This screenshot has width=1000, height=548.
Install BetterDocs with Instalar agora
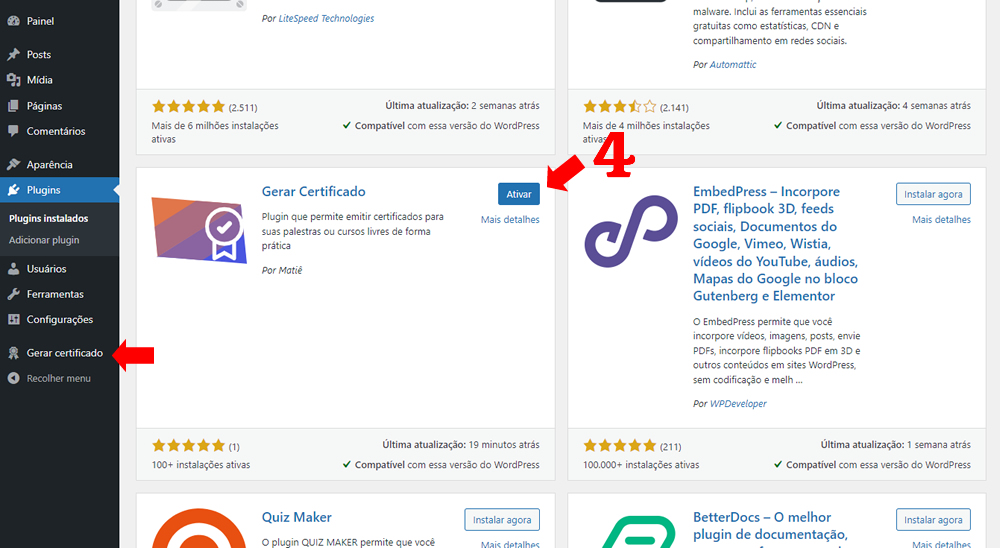[933, 519]
